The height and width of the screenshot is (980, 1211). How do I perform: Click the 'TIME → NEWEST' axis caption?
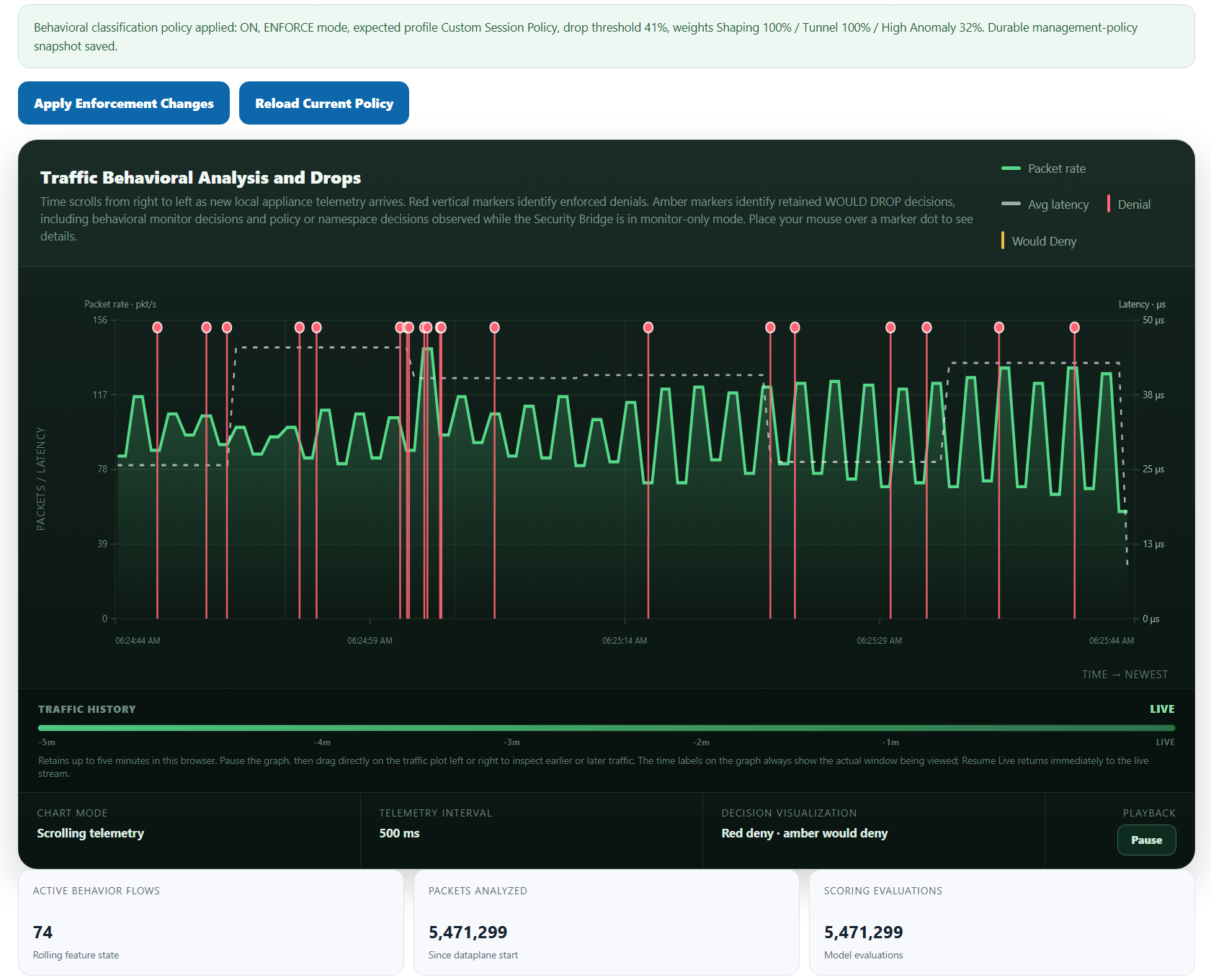click(1125, 675)
